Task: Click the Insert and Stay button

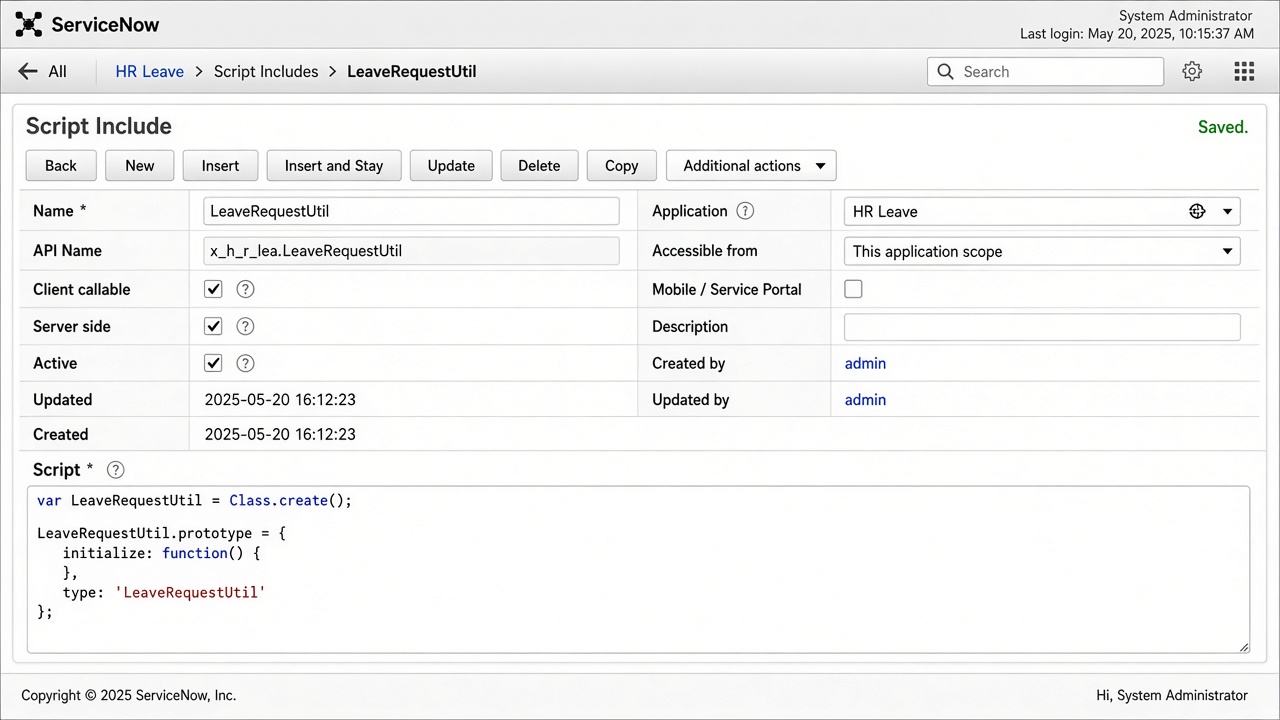Action: click(x=334, y=166)
